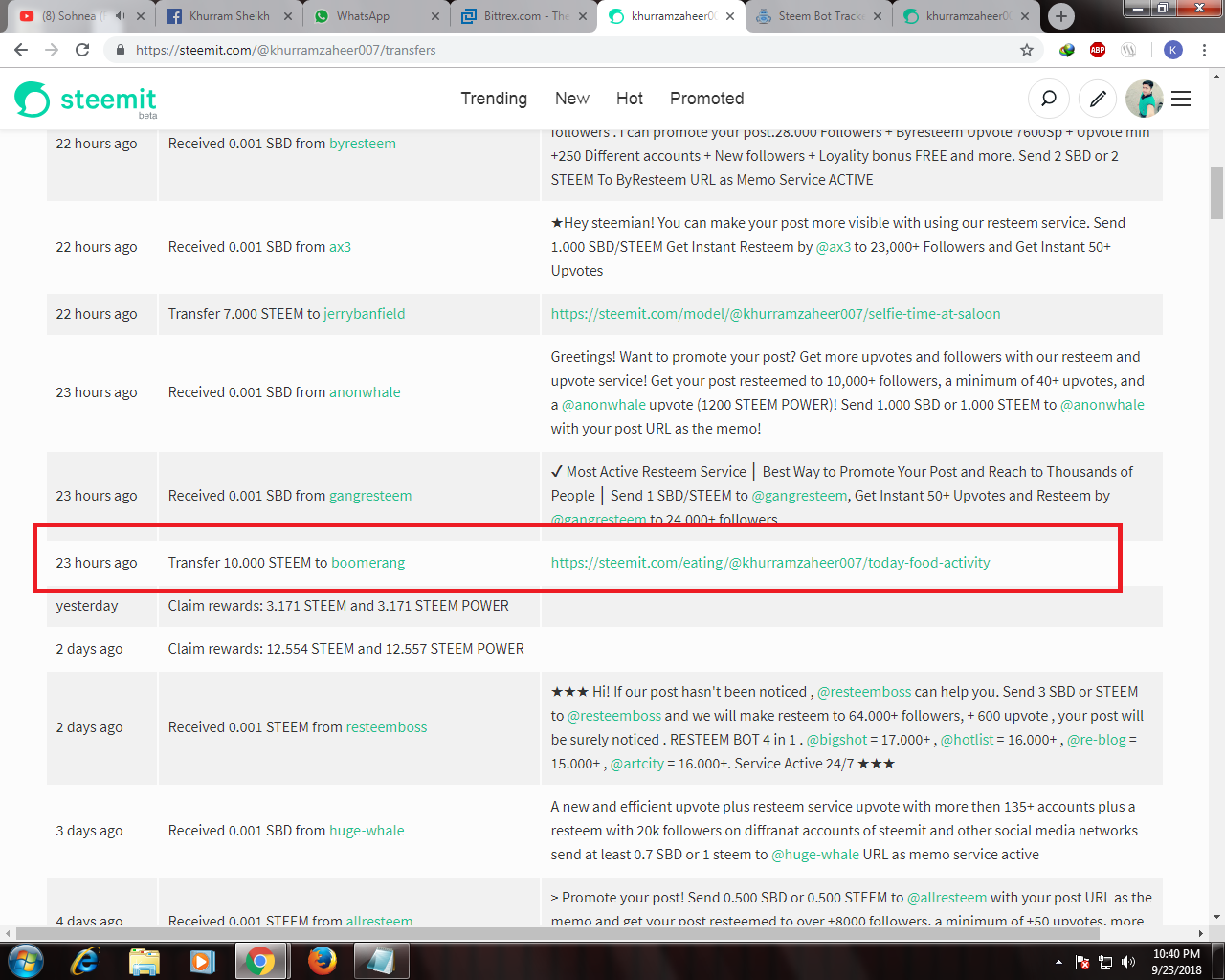The height and width of the screenshot is (980, 1225).
Task: Open the selfie-time-at-saloon post URL
Action: coord(776,314)
